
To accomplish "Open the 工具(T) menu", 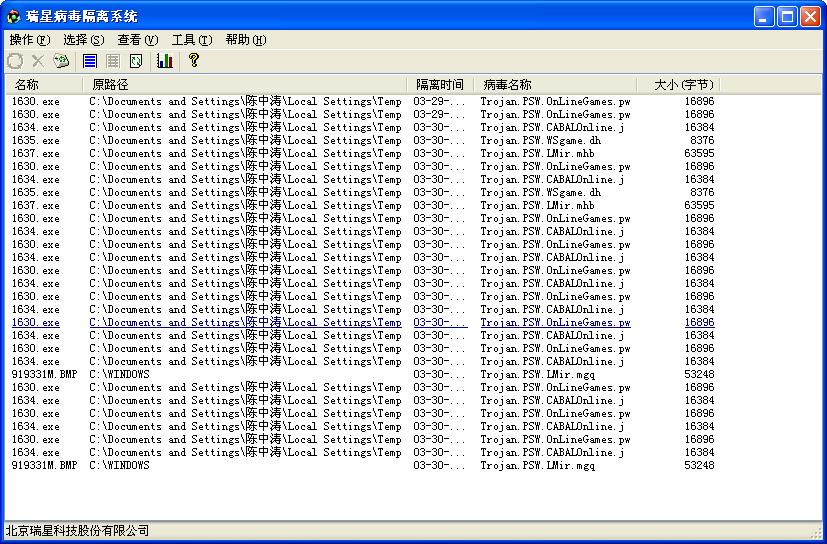I will tap(192, 40).
